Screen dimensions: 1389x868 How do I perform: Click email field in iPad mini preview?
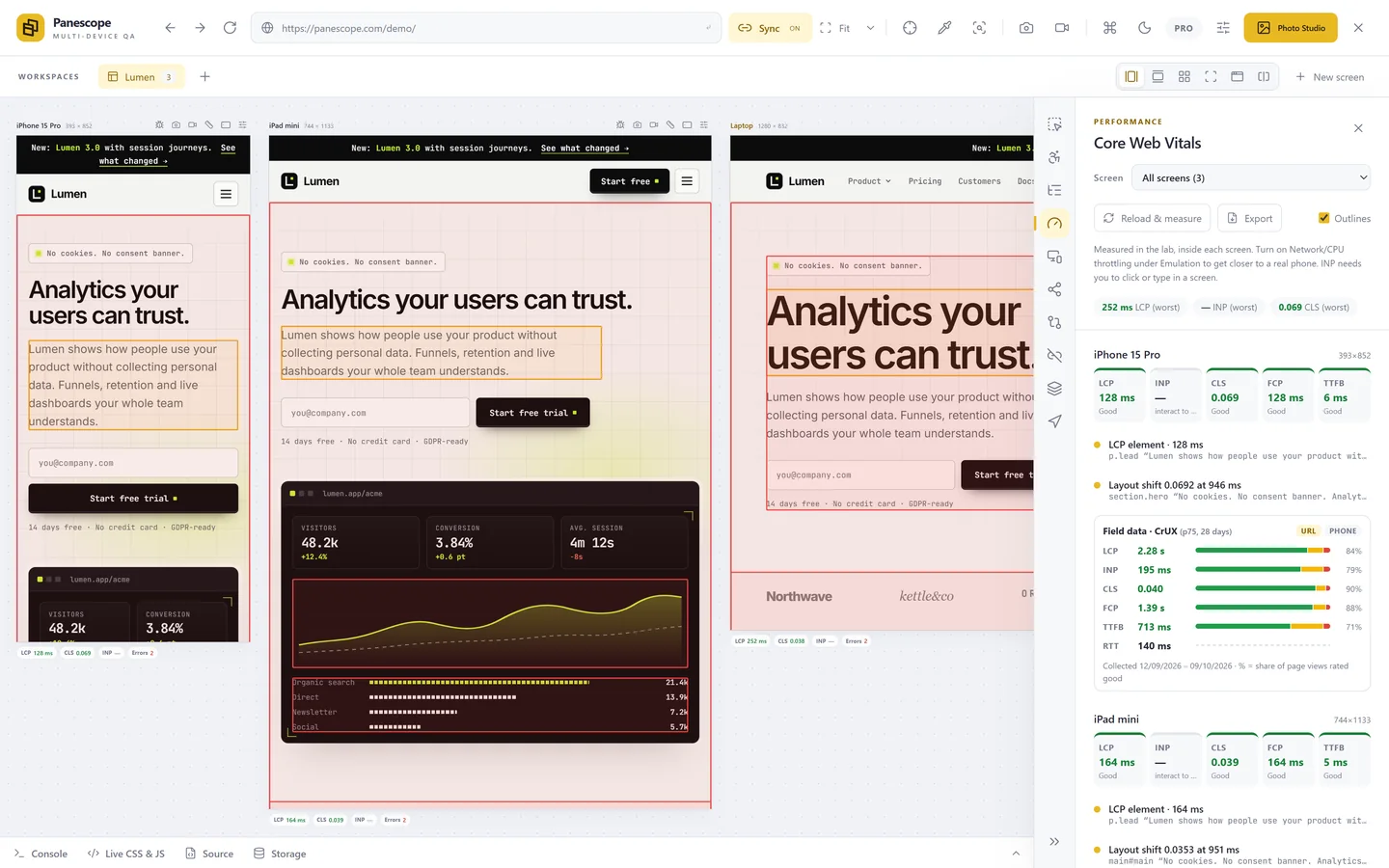pyautogui.click(x=375, y=413)
